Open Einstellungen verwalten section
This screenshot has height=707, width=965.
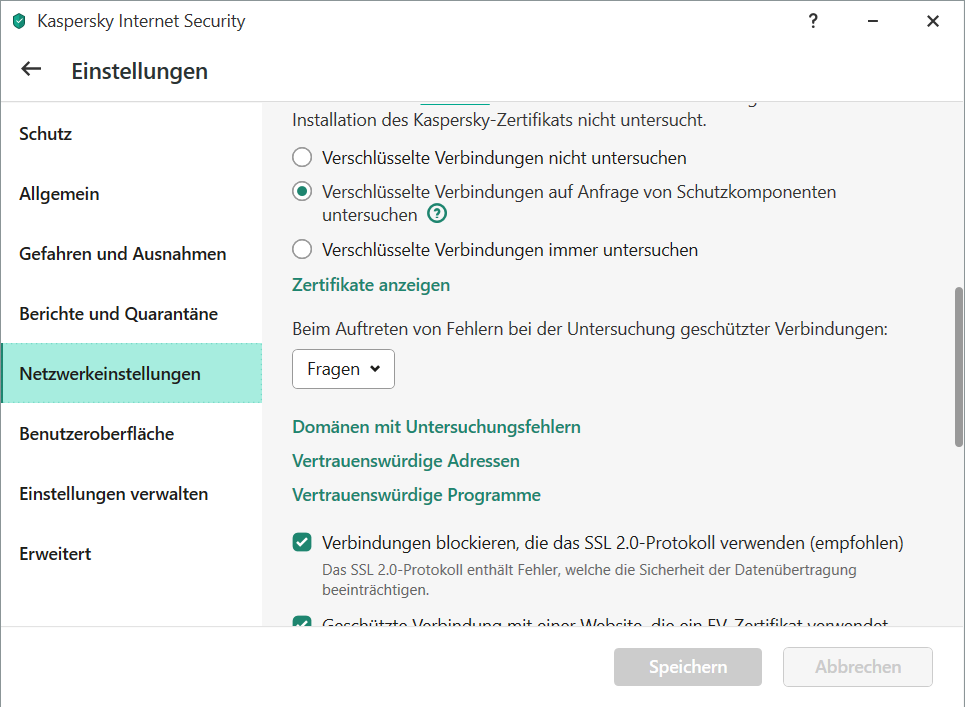click(x=132, y=493)
